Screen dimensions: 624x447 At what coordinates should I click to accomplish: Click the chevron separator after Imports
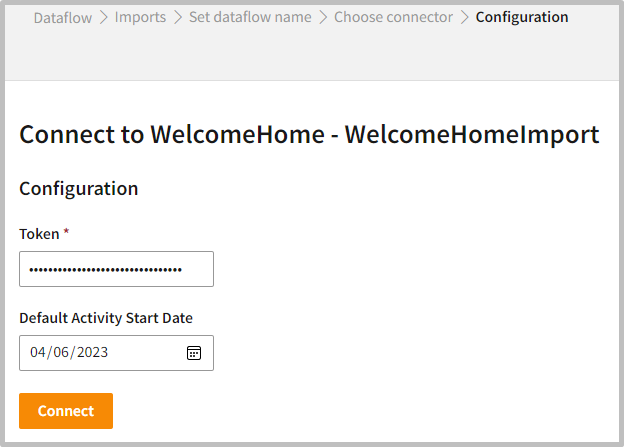tap(177, 18)
